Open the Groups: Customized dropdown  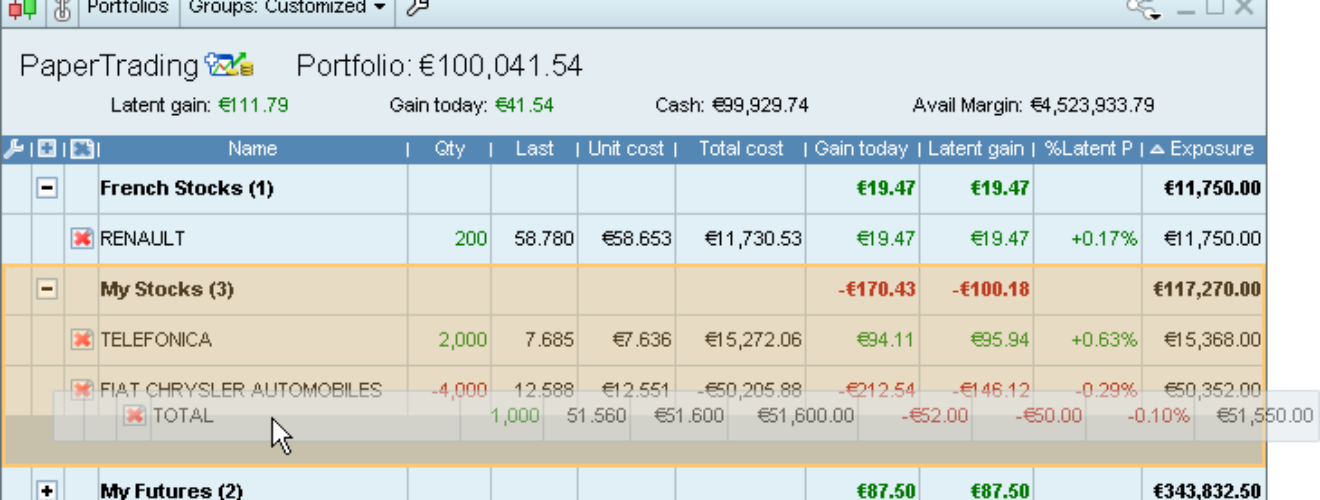click(x=288, y=8)
